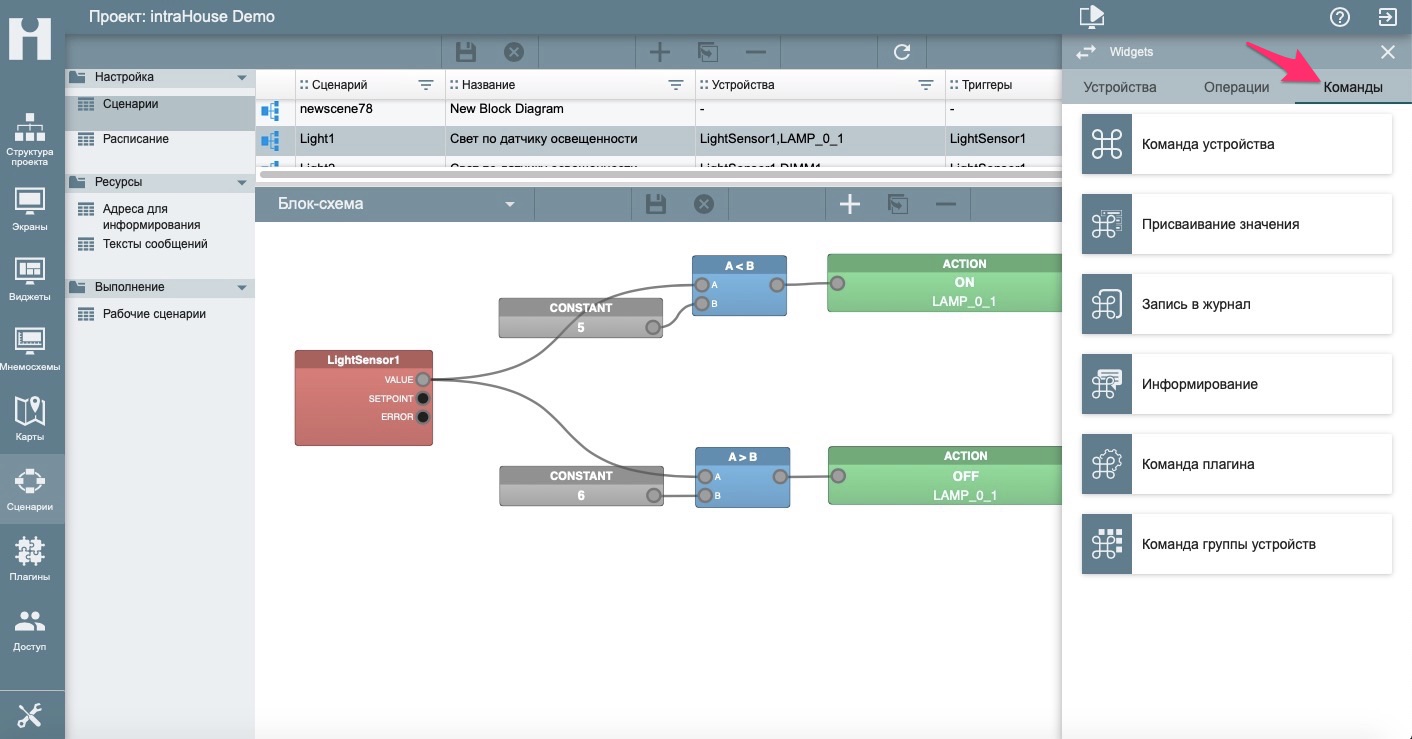Open filter for Название column
This screenshot has width=1412, height=739.
pyautogui.click(x=676, y=85)
